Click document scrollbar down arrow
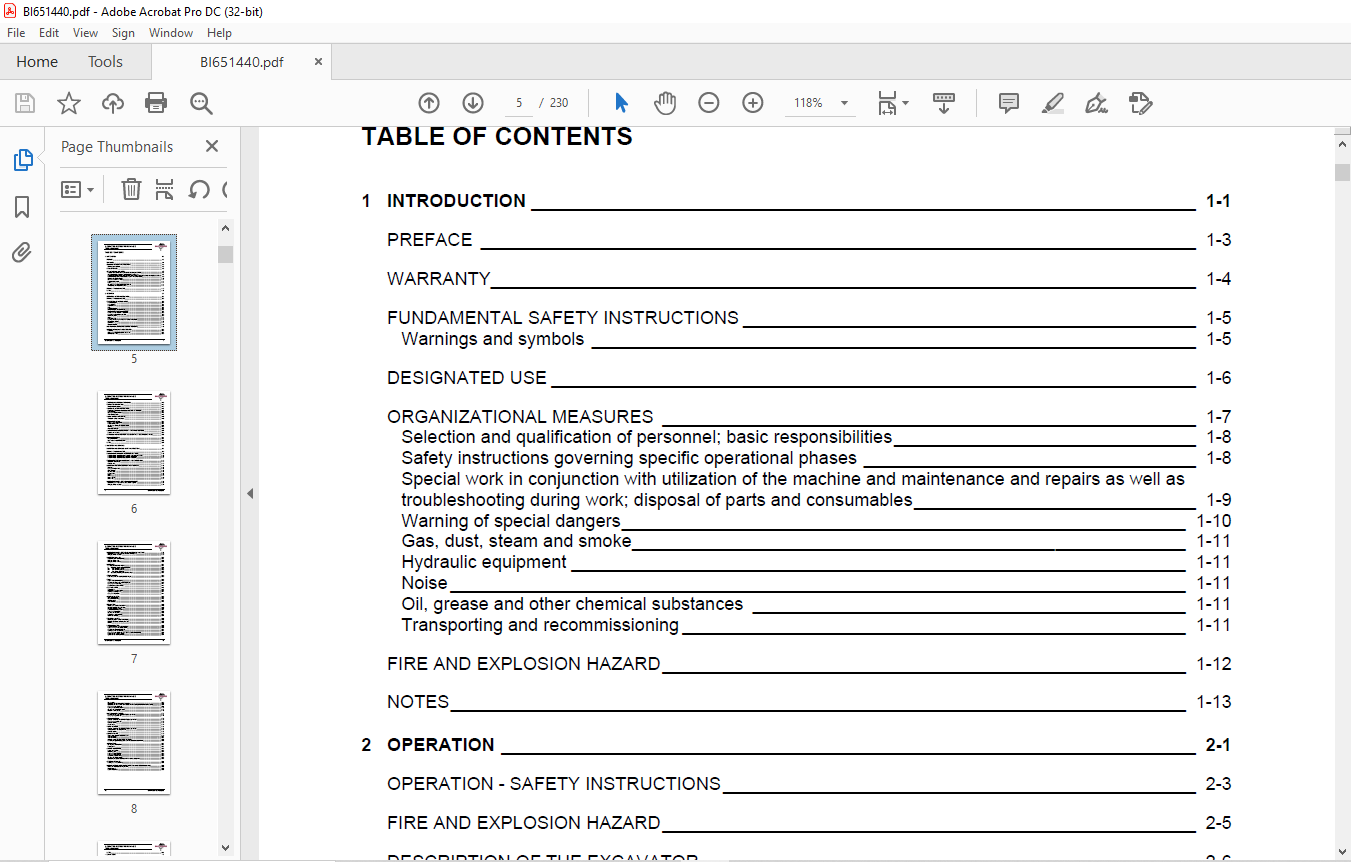 pos(1342,850)
